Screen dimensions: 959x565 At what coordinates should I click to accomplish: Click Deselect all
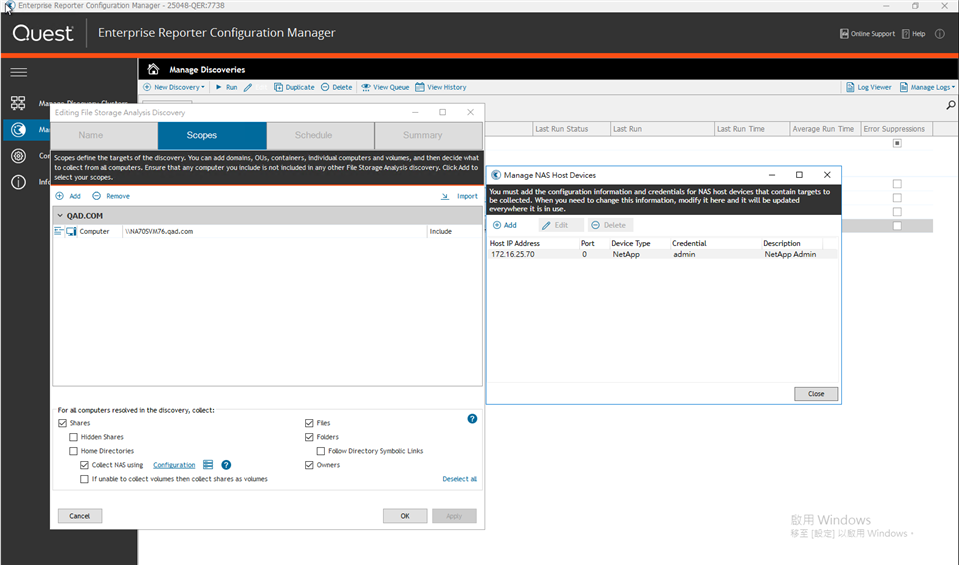[x=459, y=479]
